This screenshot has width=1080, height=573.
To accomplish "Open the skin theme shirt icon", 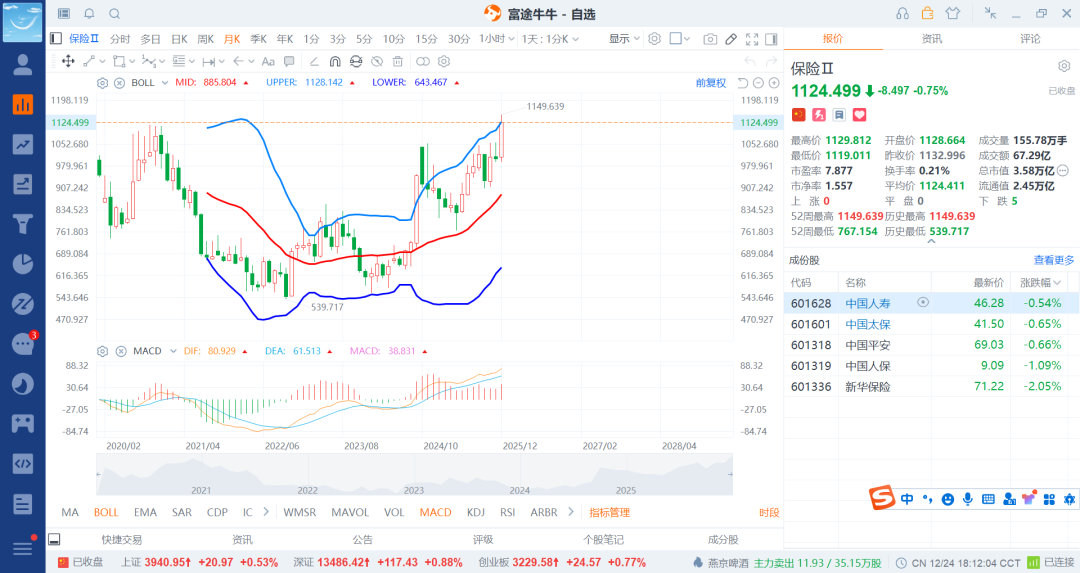I will pos(952,14).
